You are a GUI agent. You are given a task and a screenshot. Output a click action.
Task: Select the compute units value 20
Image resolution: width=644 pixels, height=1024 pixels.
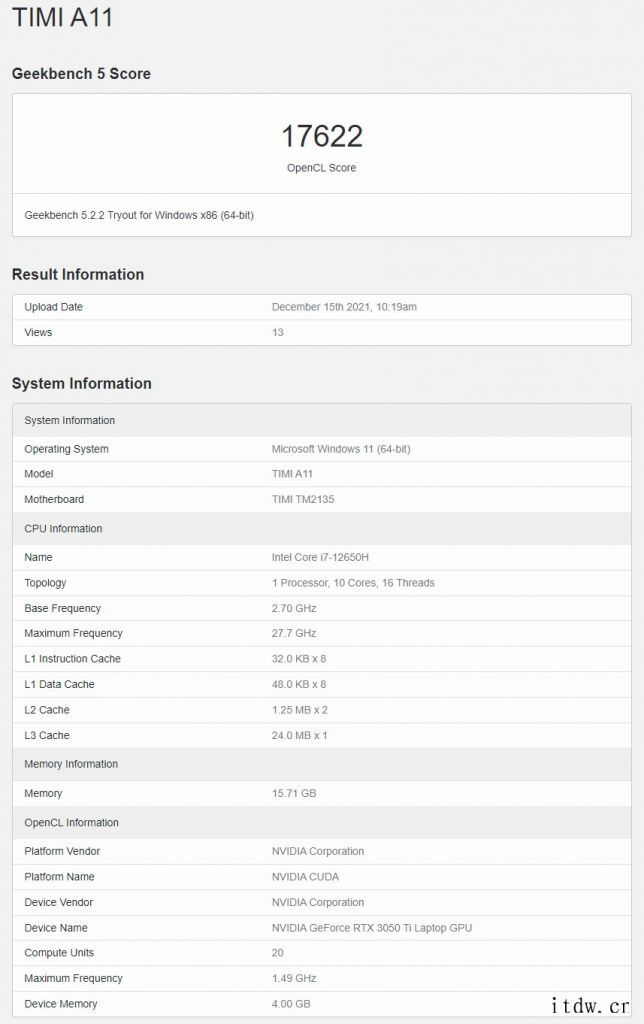(278, 953)
